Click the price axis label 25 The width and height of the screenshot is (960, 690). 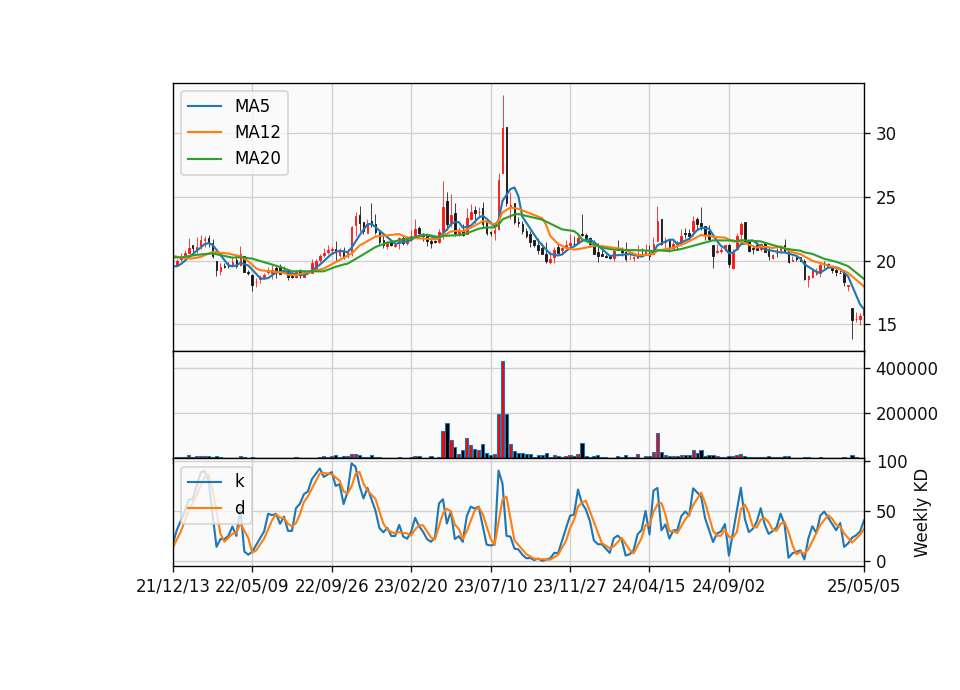click(x=886, y=198)
